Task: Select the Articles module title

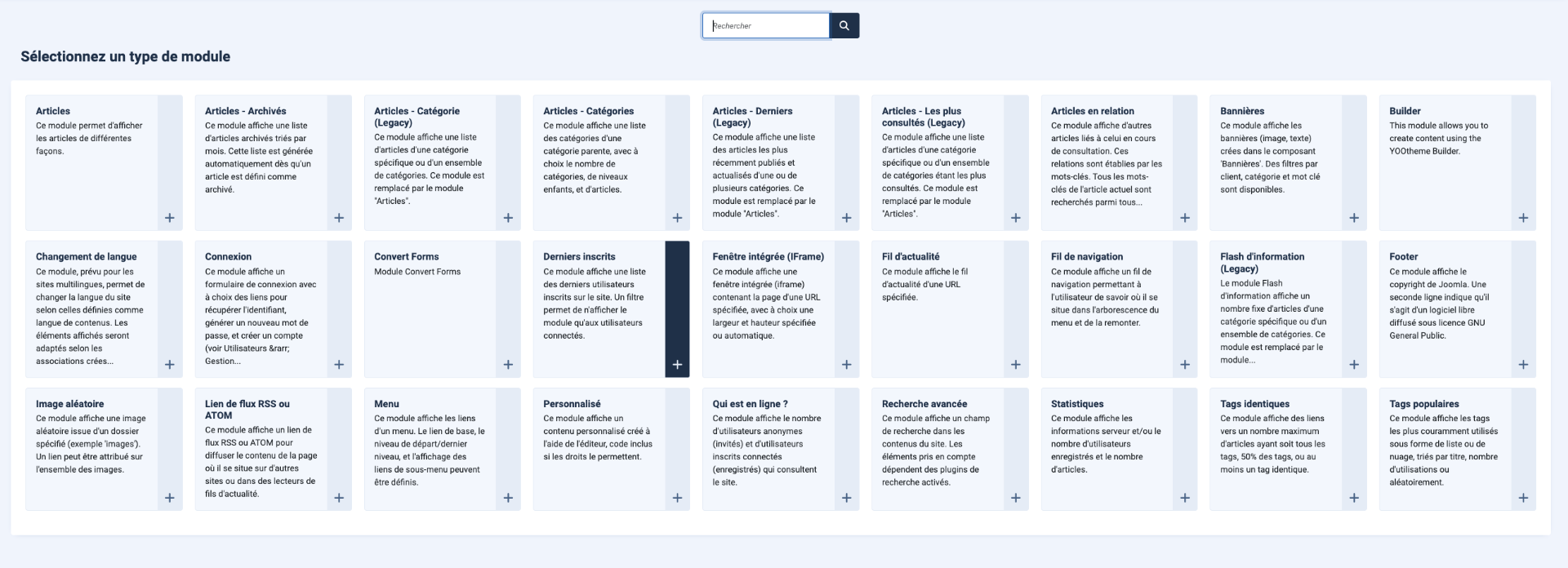Action: tap(53, 111)
